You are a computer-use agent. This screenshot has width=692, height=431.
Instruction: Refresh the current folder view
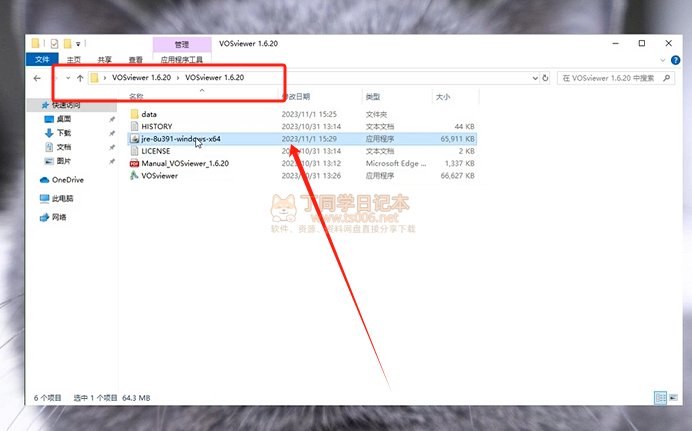pos(545,78)
